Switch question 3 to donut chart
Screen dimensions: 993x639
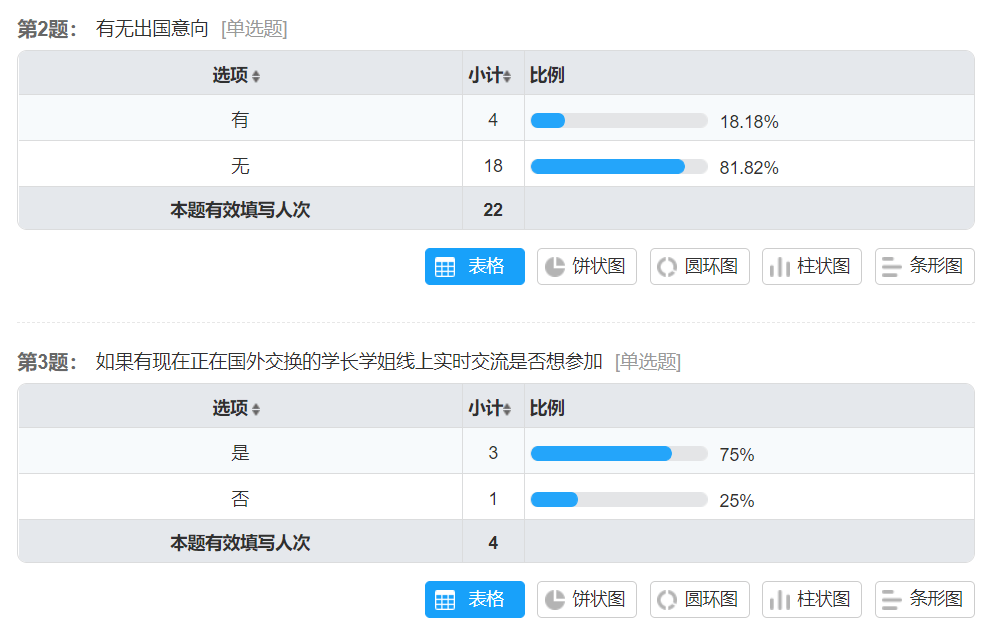pos(699,599)
